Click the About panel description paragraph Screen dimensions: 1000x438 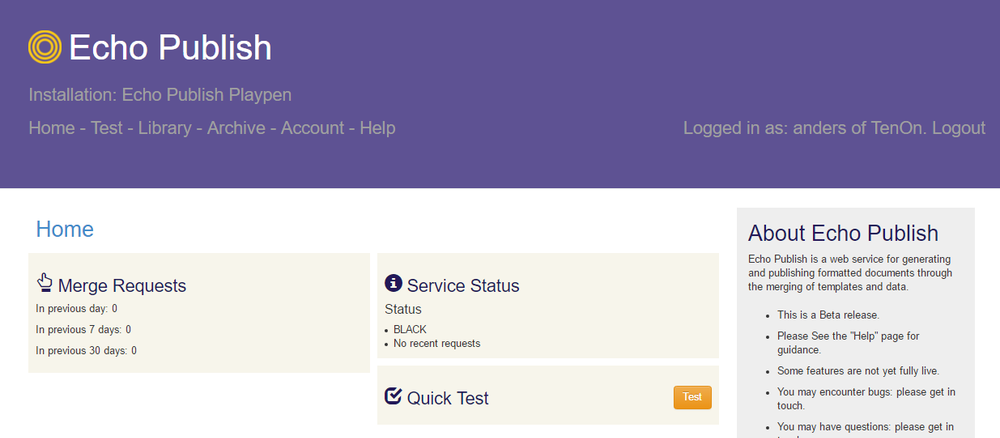(850, 274)
